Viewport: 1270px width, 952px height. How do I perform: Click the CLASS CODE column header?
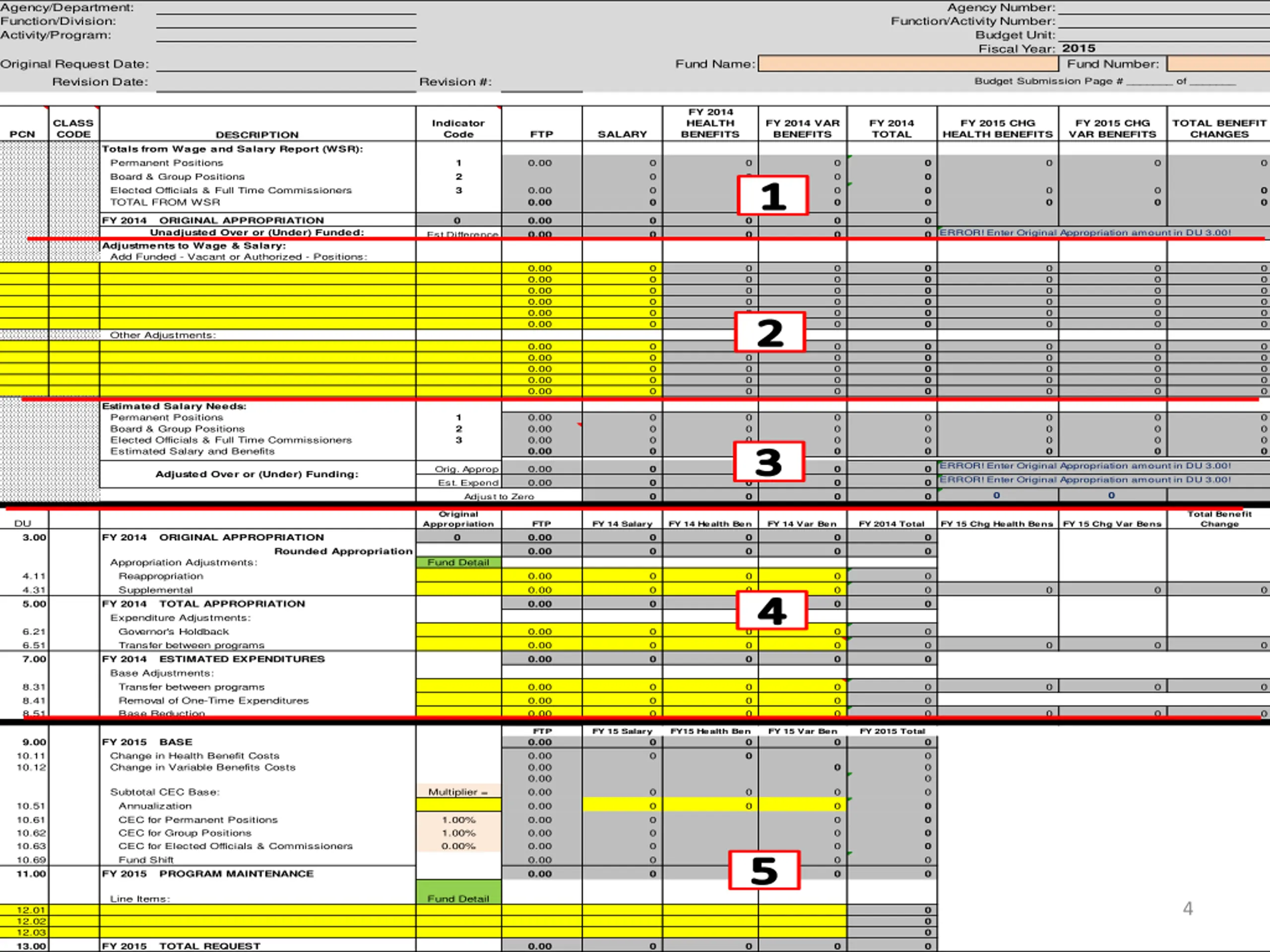[x=73, y=128]
